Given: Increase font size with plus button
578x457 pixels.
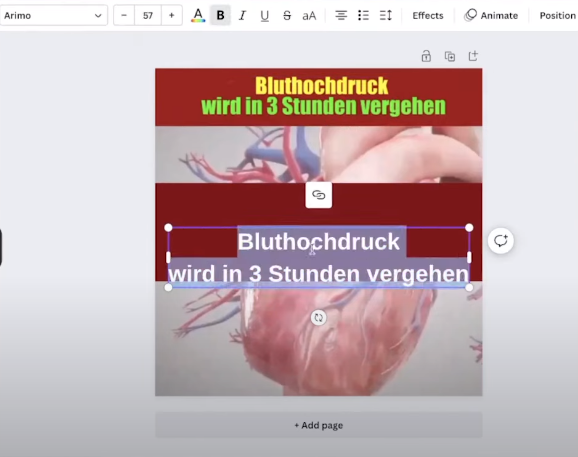Looking at the screenshot, I should (171, 15).
